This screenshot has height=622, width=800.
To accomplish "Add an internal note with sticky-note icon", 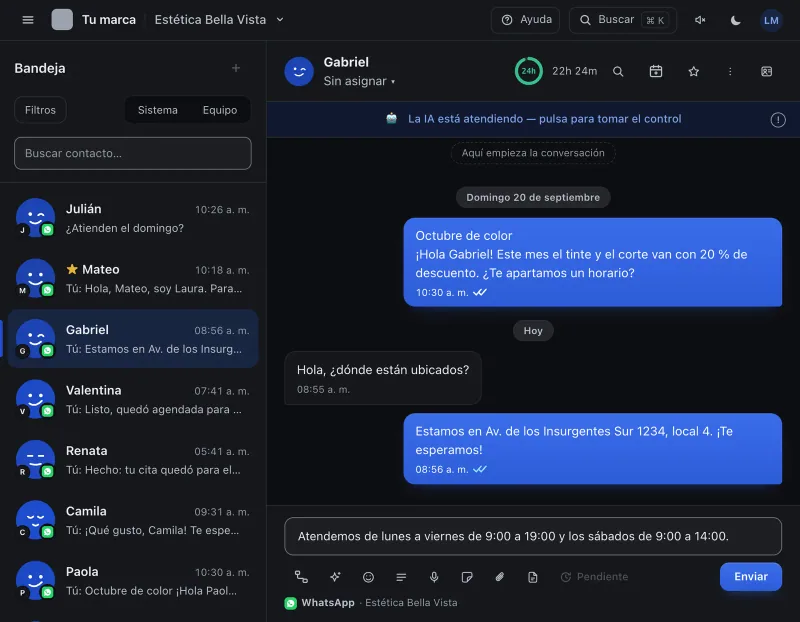I will tap(467, 577).
